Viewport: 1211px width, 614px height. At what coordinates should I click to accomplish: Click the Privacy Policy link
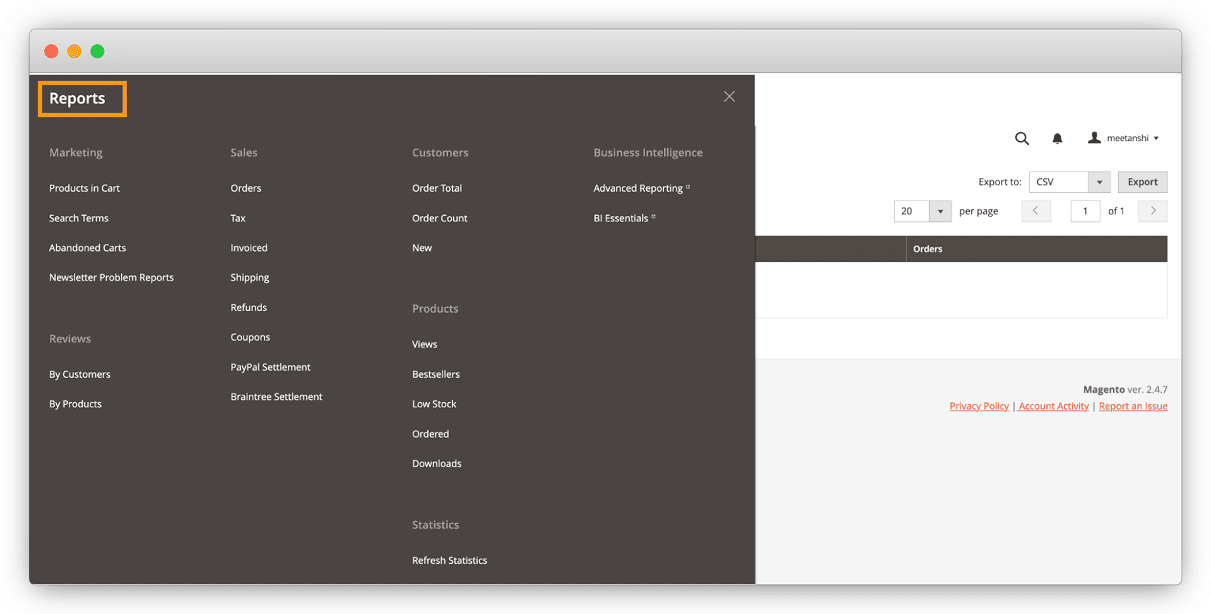[x=979, y=406]
